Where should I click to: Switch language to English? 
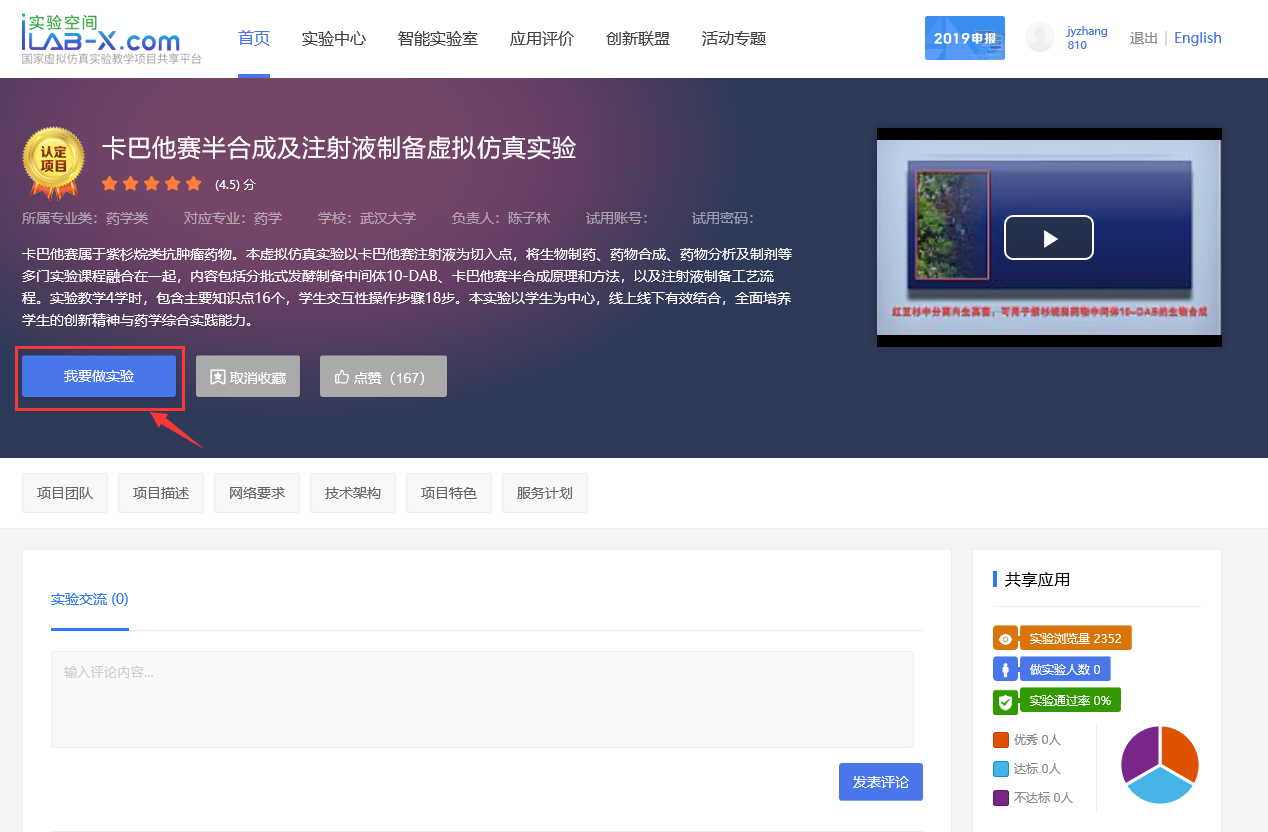click(x=1197, y=38)
